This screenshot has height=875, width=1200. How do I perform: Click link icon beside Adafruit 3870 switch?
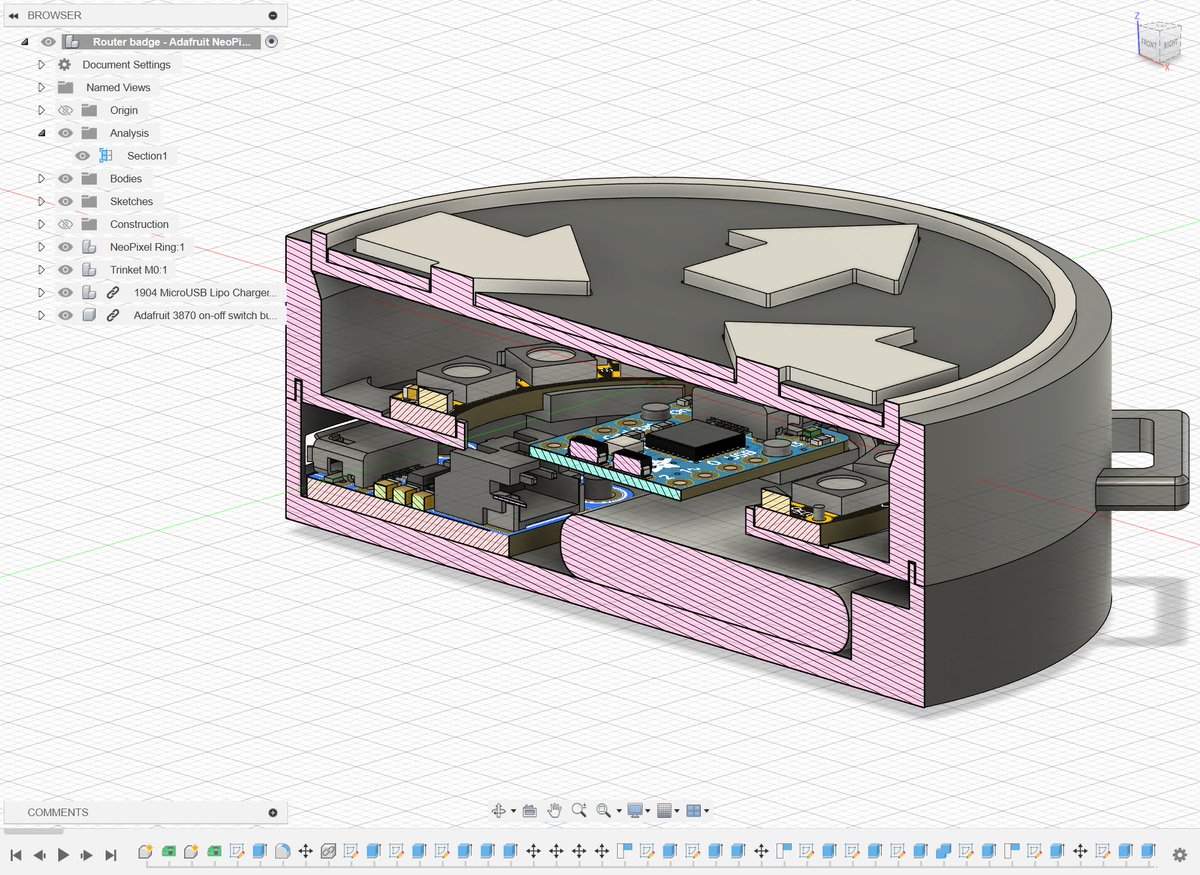pyautogui.click(x=113, y=315)
